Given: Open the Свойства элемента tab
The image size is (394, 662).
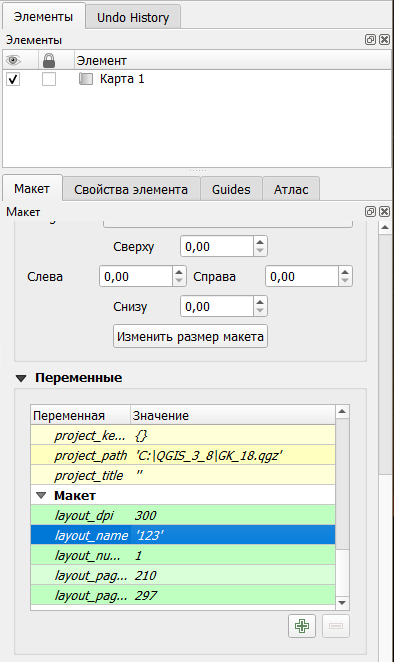Looking at the screenshot, I should pos(131,189).
